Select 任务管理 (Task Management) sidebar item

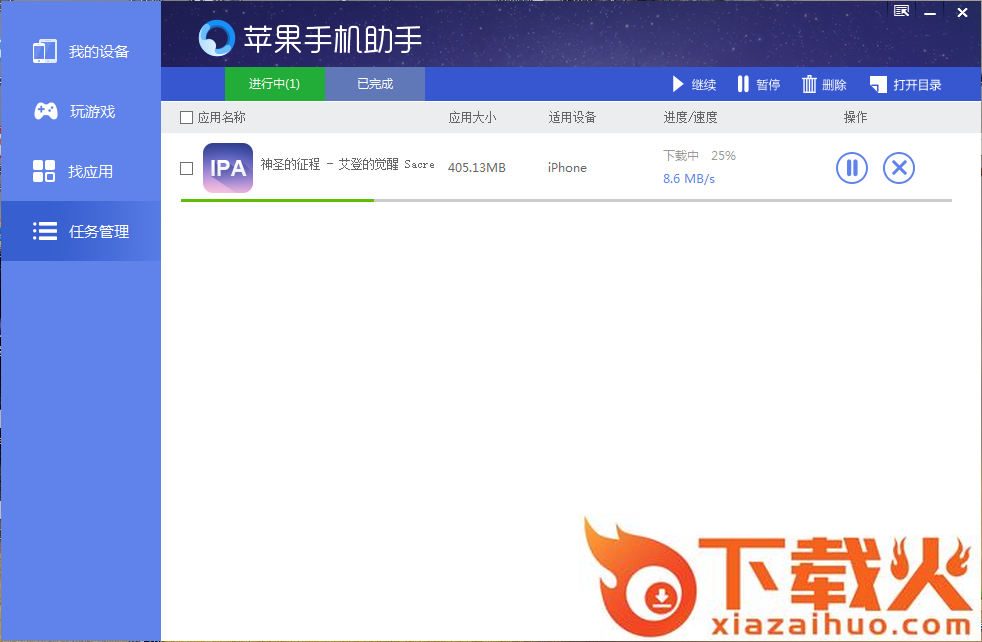(80, 232)
